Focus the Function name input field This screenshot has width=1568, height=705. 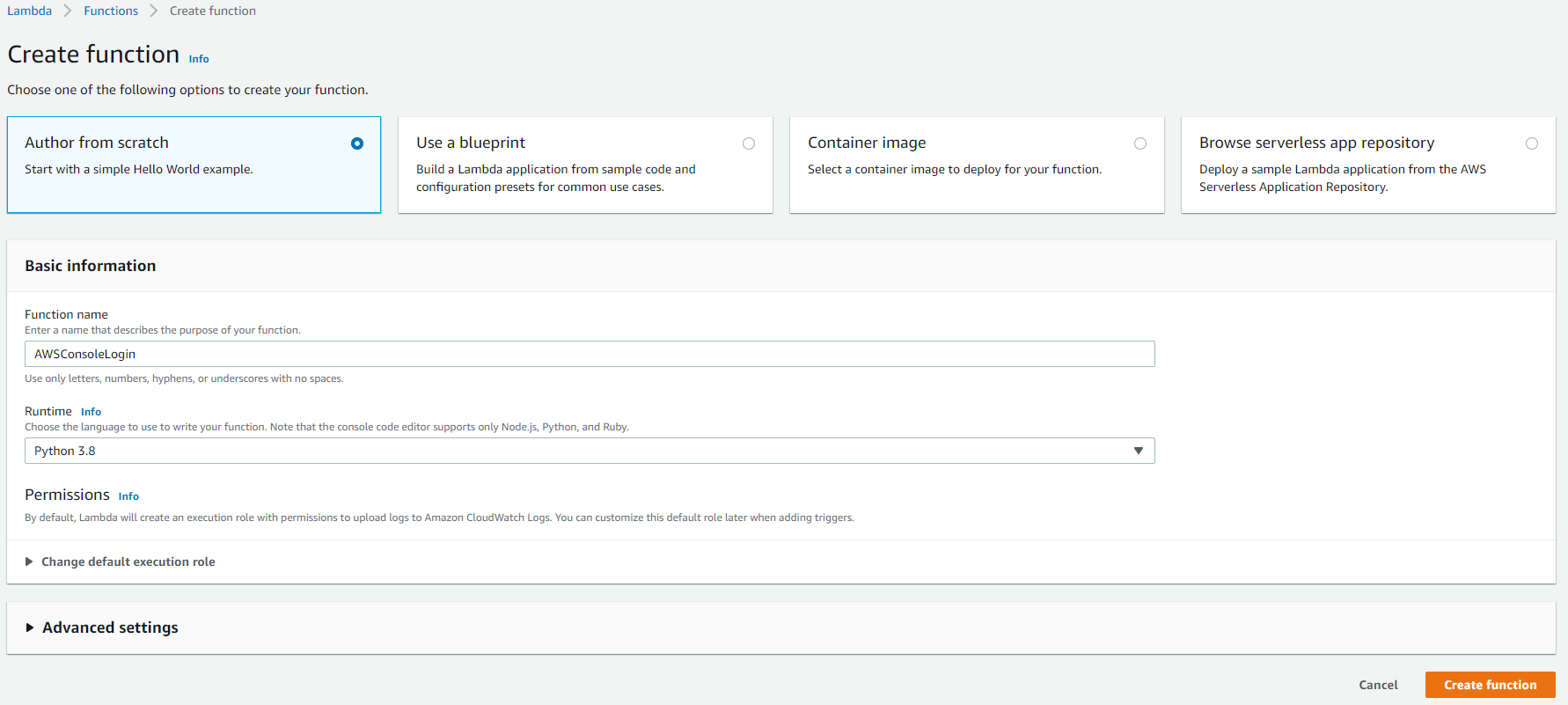pyautogui.click(x=590, y=354)
